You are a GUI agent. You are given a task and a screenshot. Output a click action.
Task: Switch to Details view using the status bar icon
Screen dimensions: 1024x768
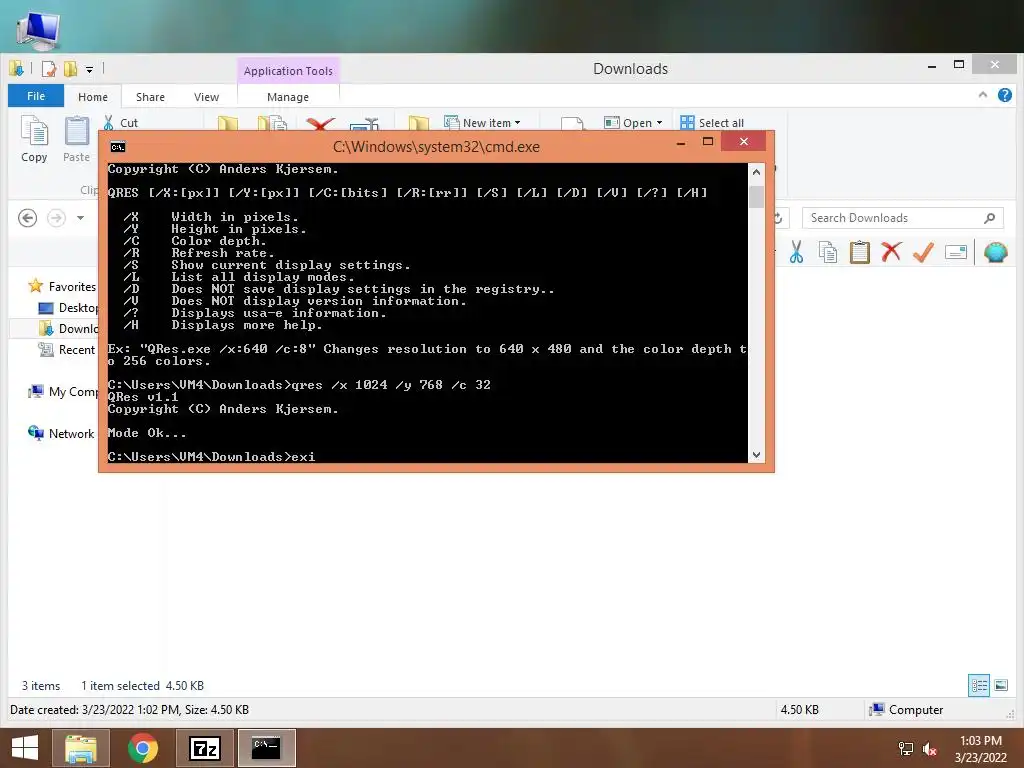(979, 685)
